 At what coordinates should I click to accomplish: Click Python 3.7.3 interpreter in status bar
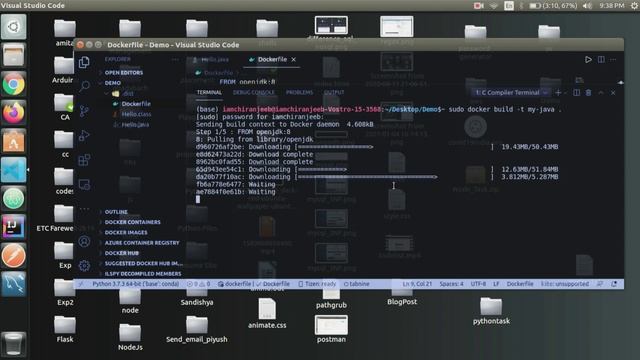tap(136, 284)
